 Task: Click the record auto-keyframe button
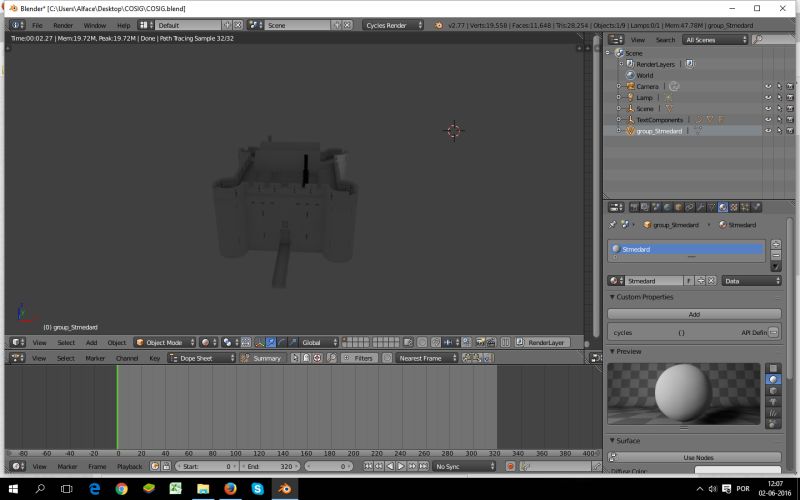click(x=510, y=466)
